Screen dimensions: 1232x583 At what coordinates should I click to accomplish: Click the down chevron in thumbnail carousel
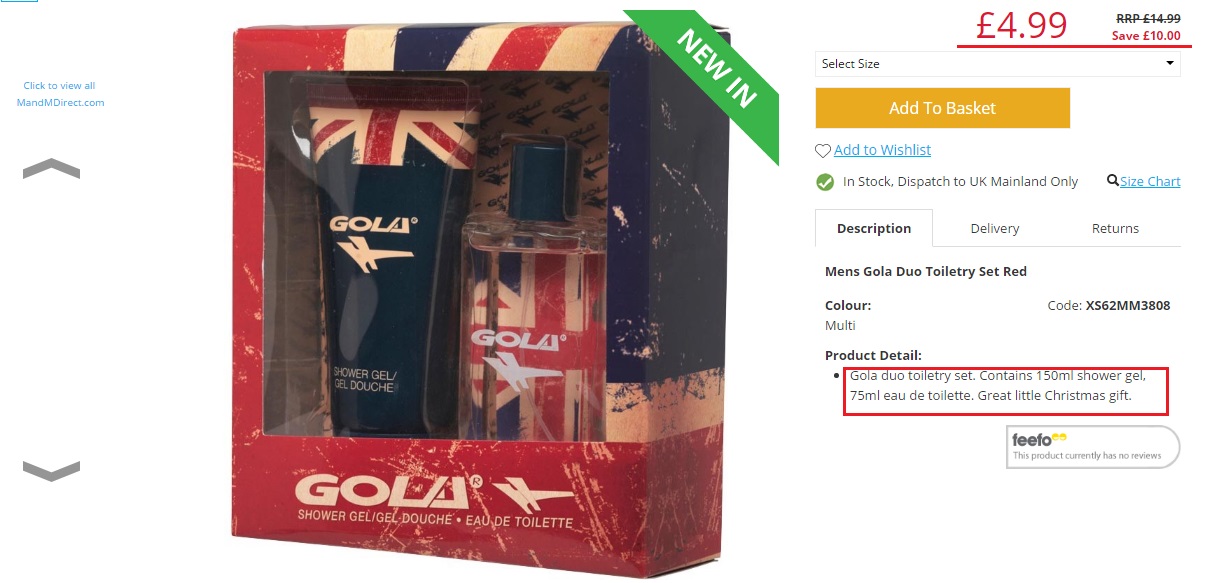coord(51,470)
